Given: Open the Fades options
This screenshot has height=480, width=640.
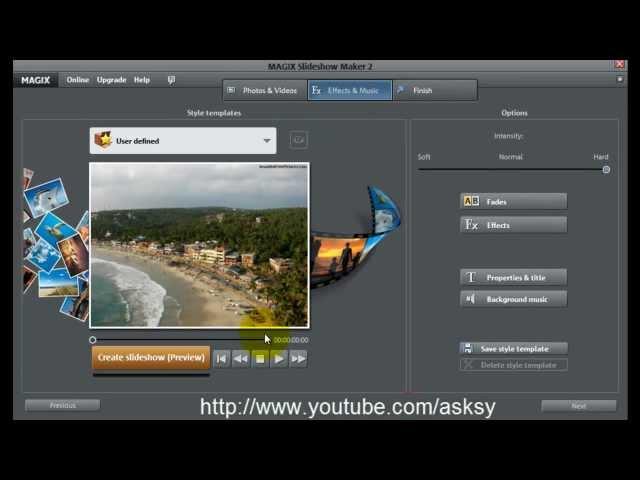Looking at the screenshot, I should [x=513, y=202].
